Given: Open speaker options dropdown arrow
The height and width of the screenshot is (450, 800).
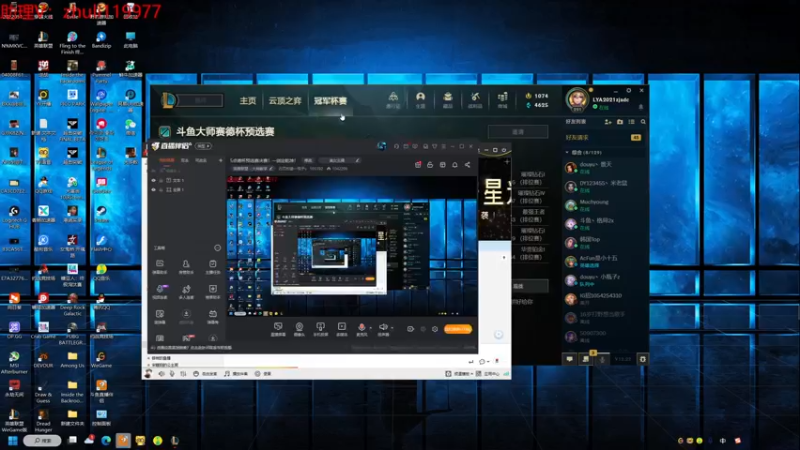Looking at the screenshot, I should [392, 328].
